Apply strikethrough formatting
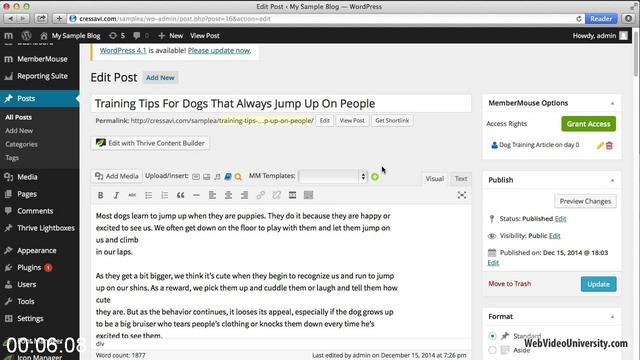This screenshot has width=640, height=360. click(132, 195)
